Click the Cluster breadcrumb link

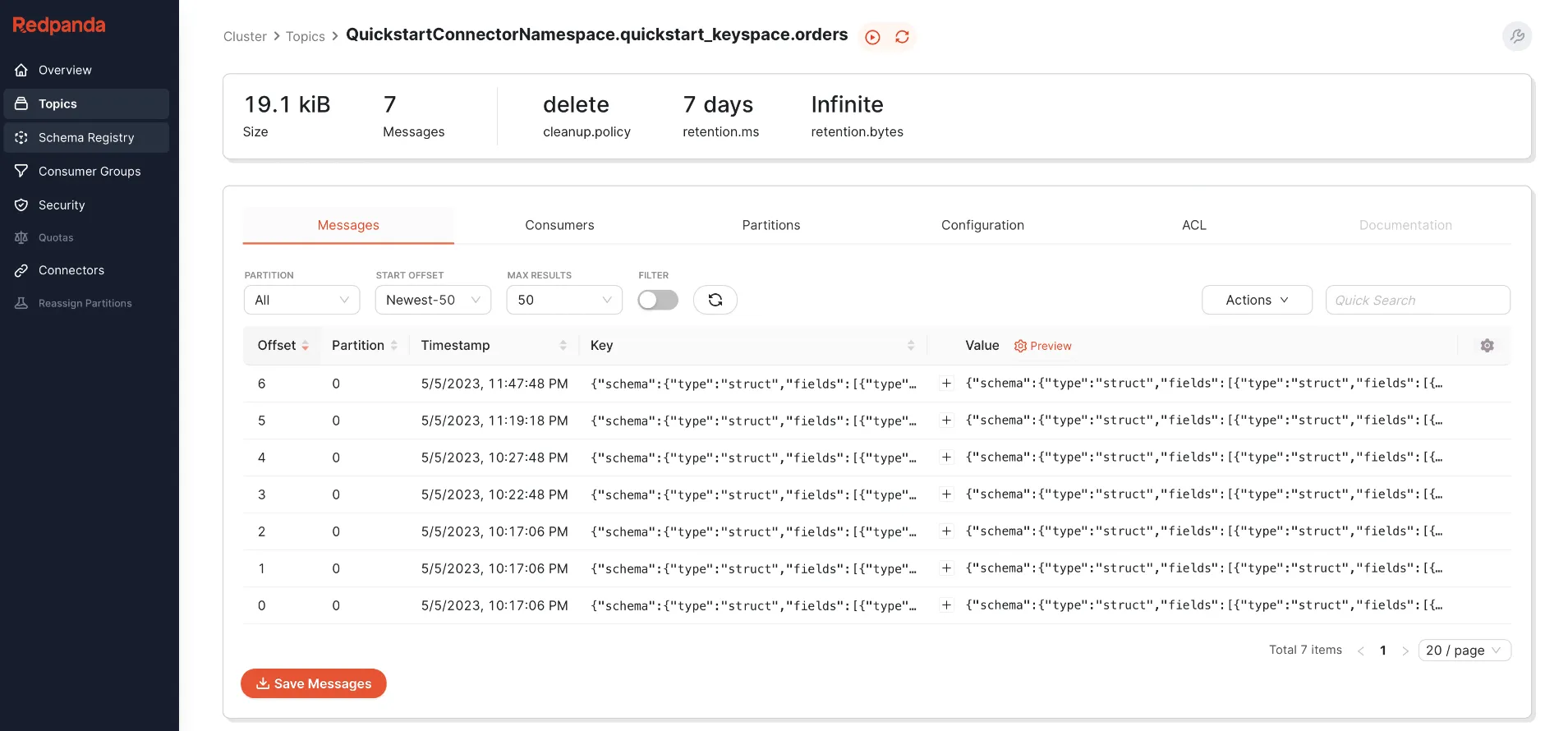pos(245,36)
